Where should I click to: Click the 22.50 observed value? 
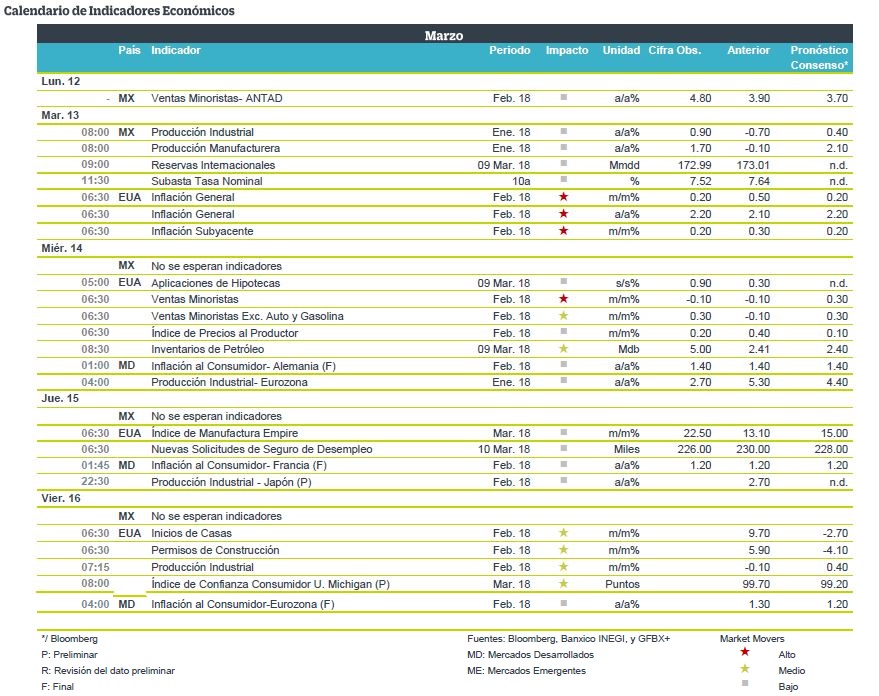[x=697, y=433]
